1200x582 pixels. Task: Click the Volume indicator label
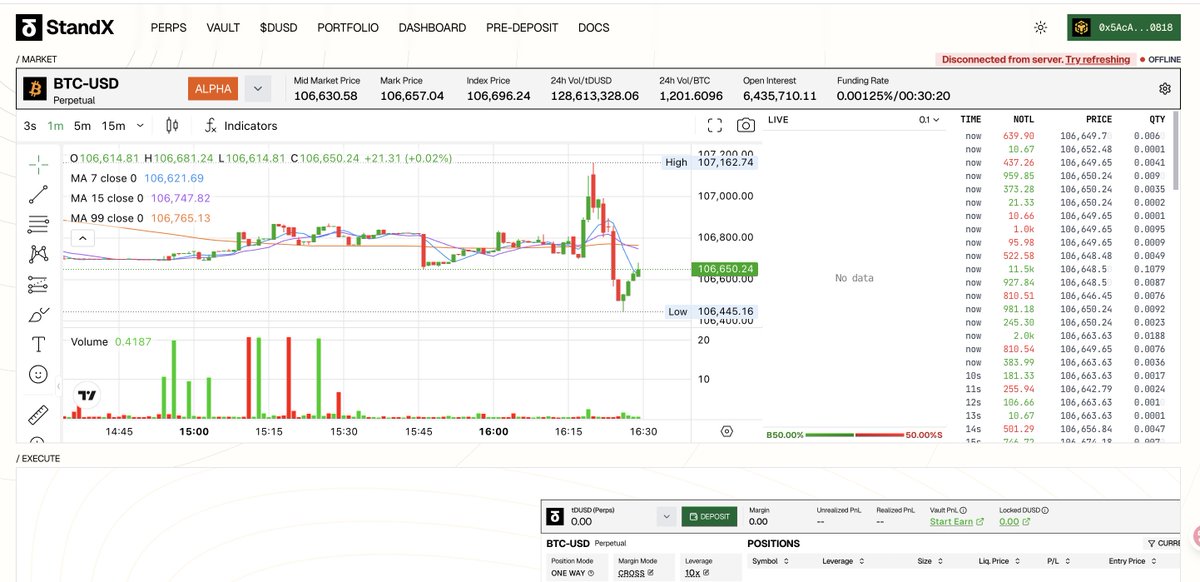pos(89,342)
